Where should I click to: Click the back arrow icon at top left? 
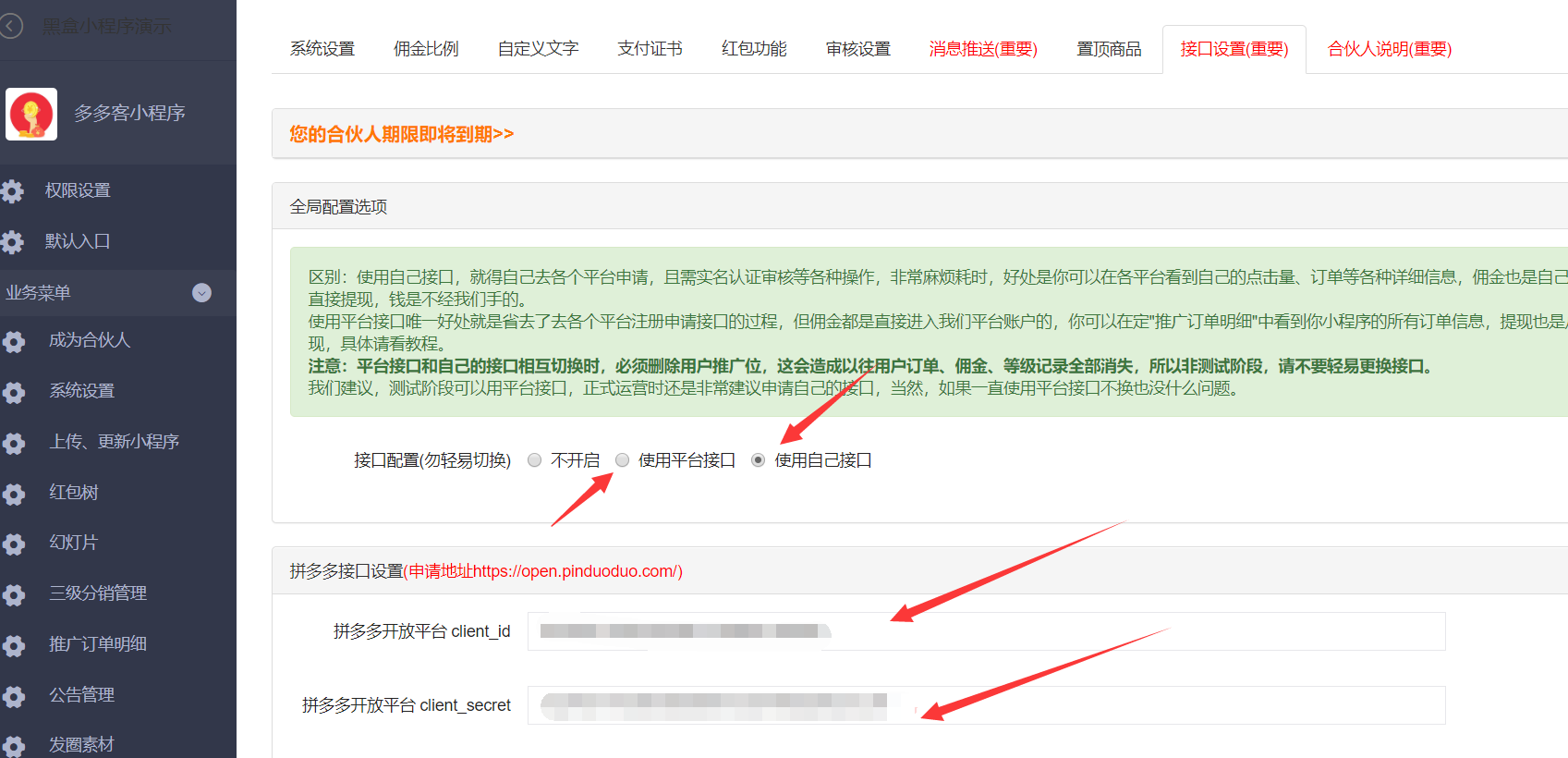10,26
